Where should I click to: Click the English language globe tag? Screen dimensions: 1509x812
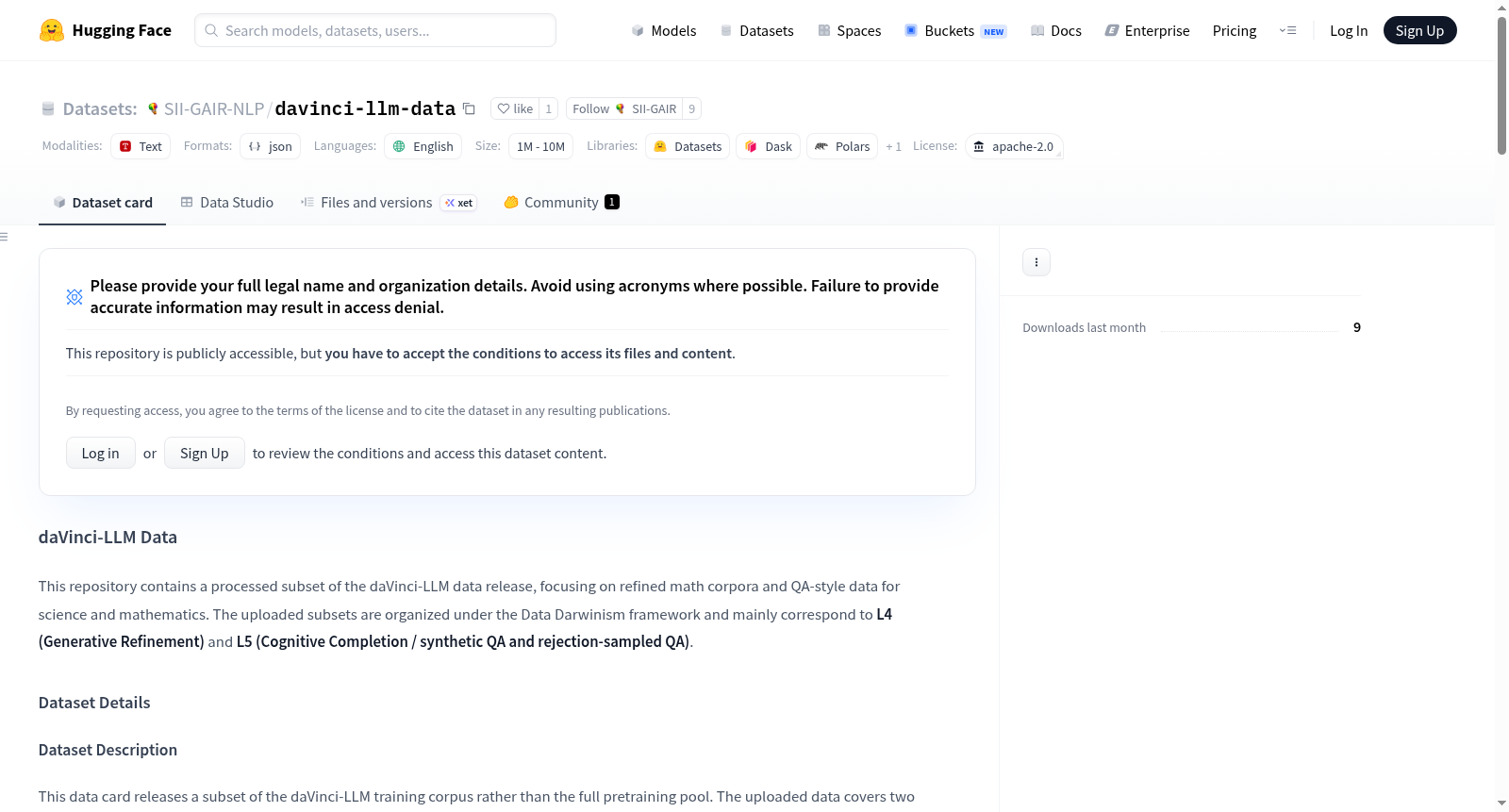pos(423,146)
